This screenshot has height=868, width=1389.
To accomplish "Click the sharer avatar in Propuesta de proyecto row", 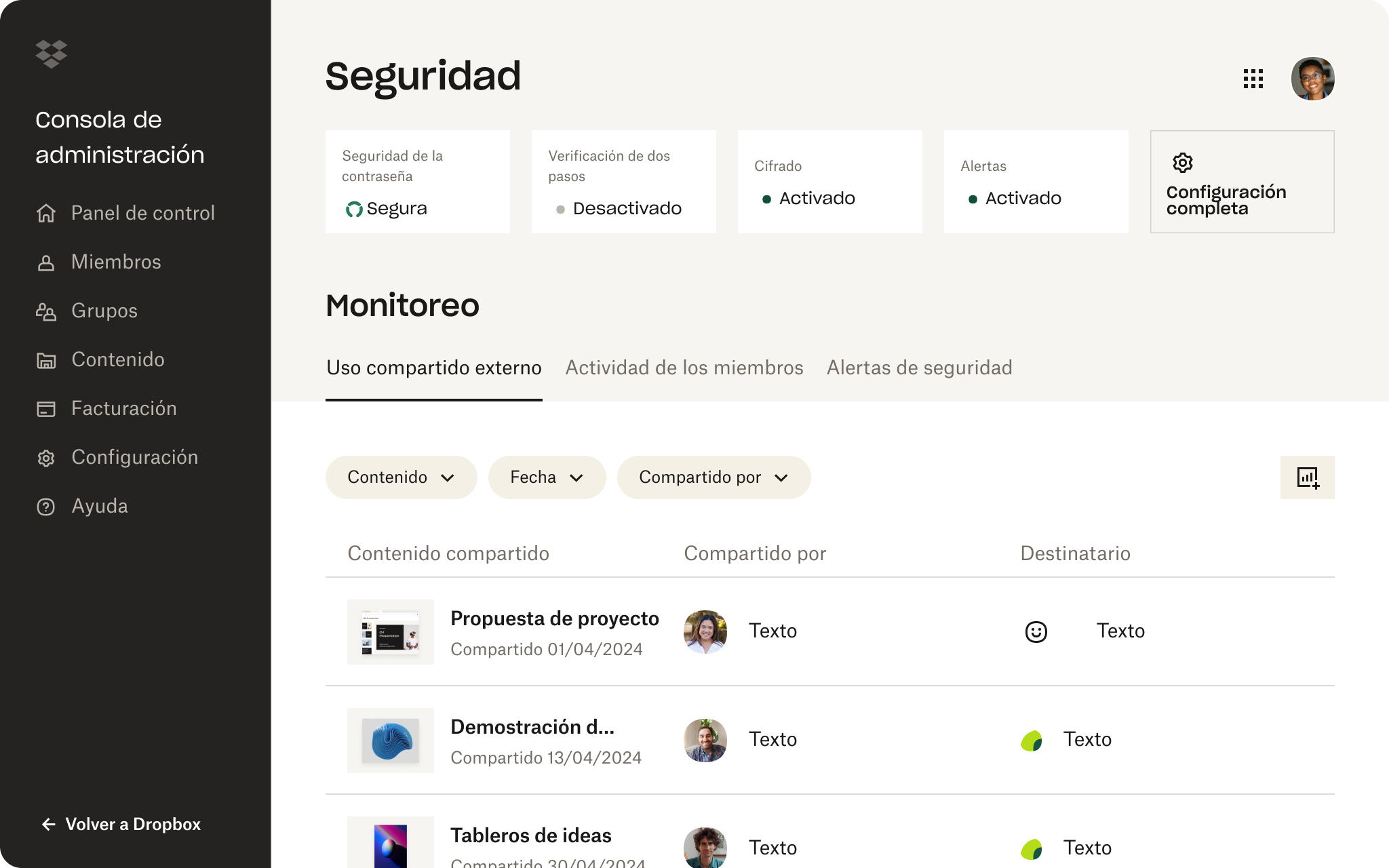I will tap(705, 631).
